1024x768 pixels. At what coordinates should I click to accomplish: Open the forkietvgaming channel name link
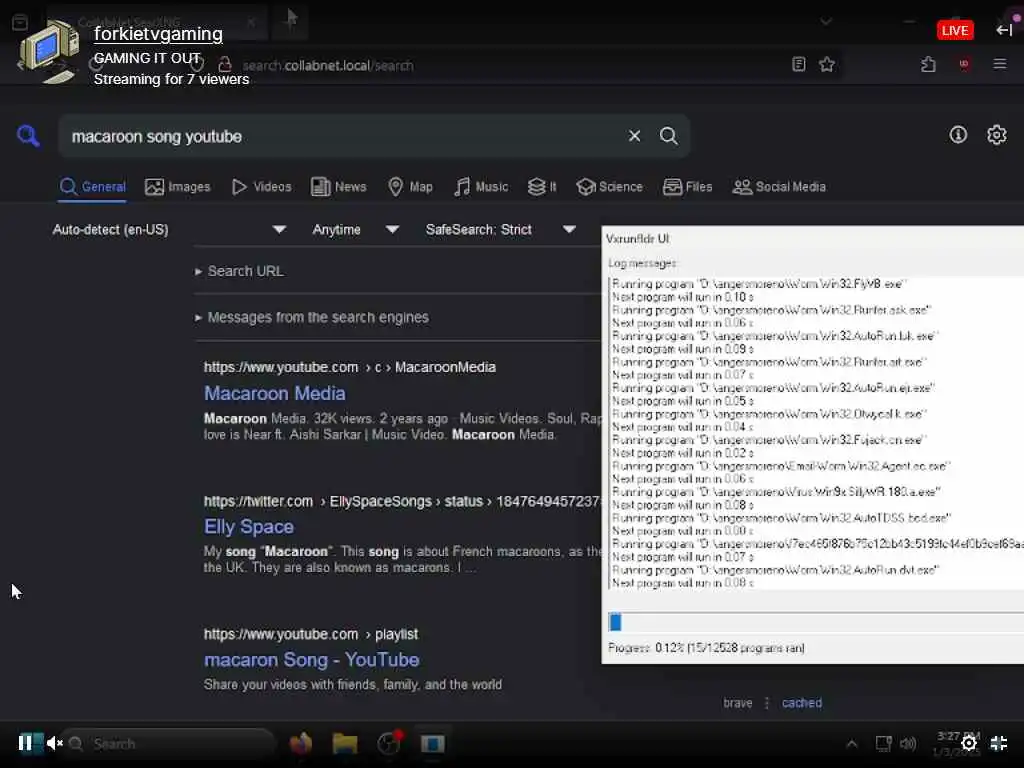(x=158, y=34)
